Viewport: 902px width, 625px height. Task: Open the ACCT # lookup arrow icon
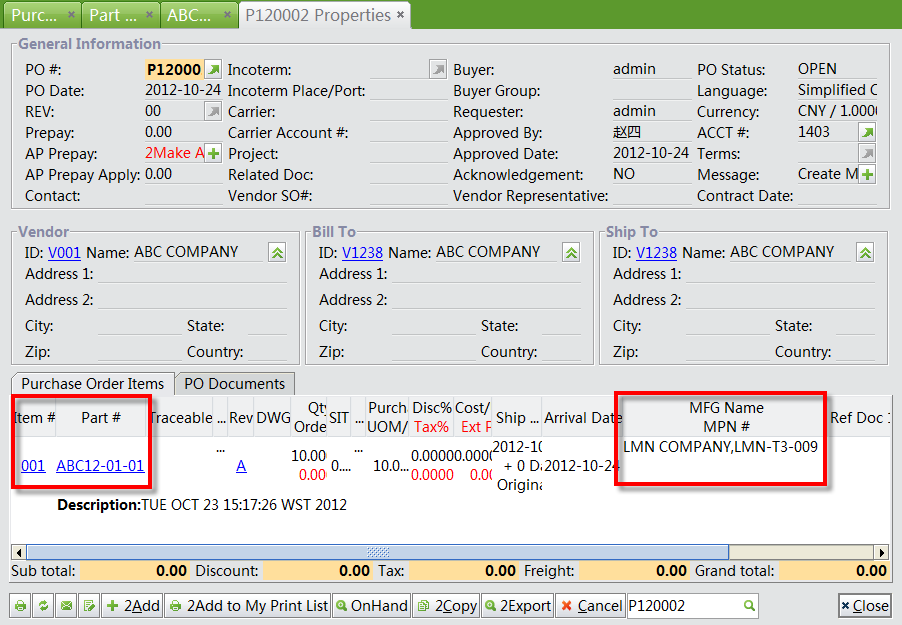click(x=866, y=132)
